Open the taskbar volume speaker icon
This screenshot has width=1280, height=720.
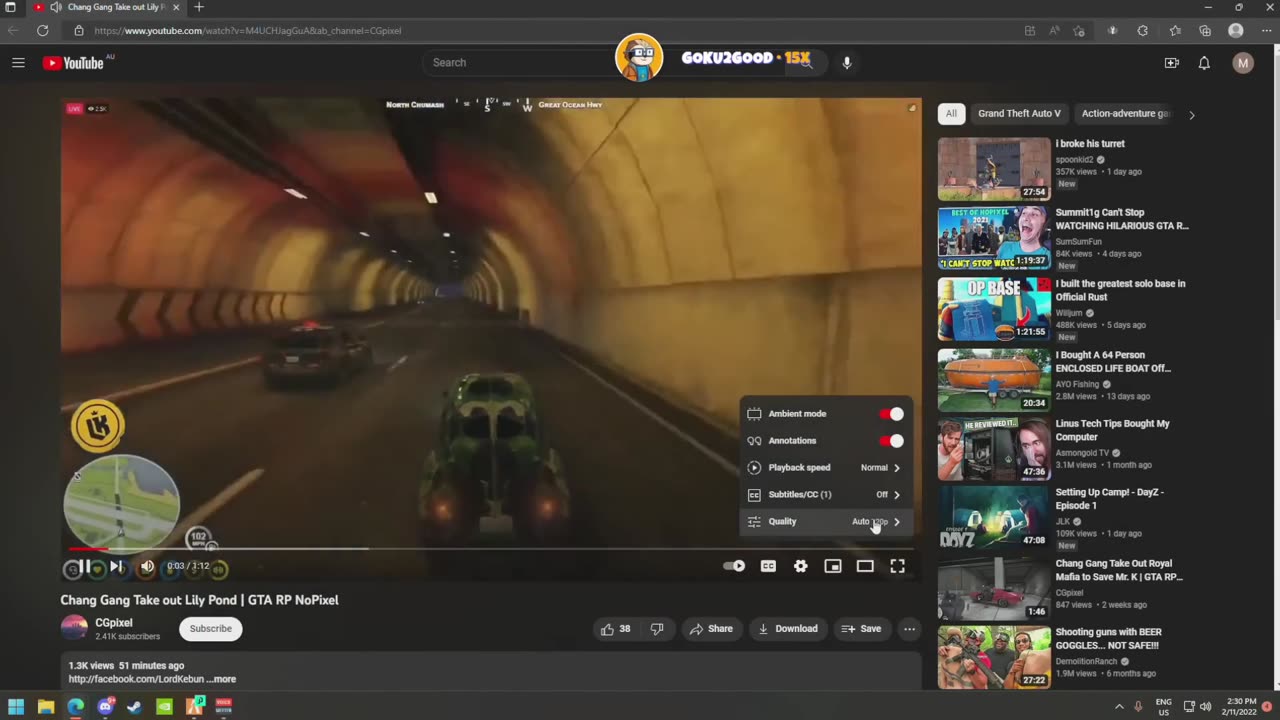click(1205, 707)
